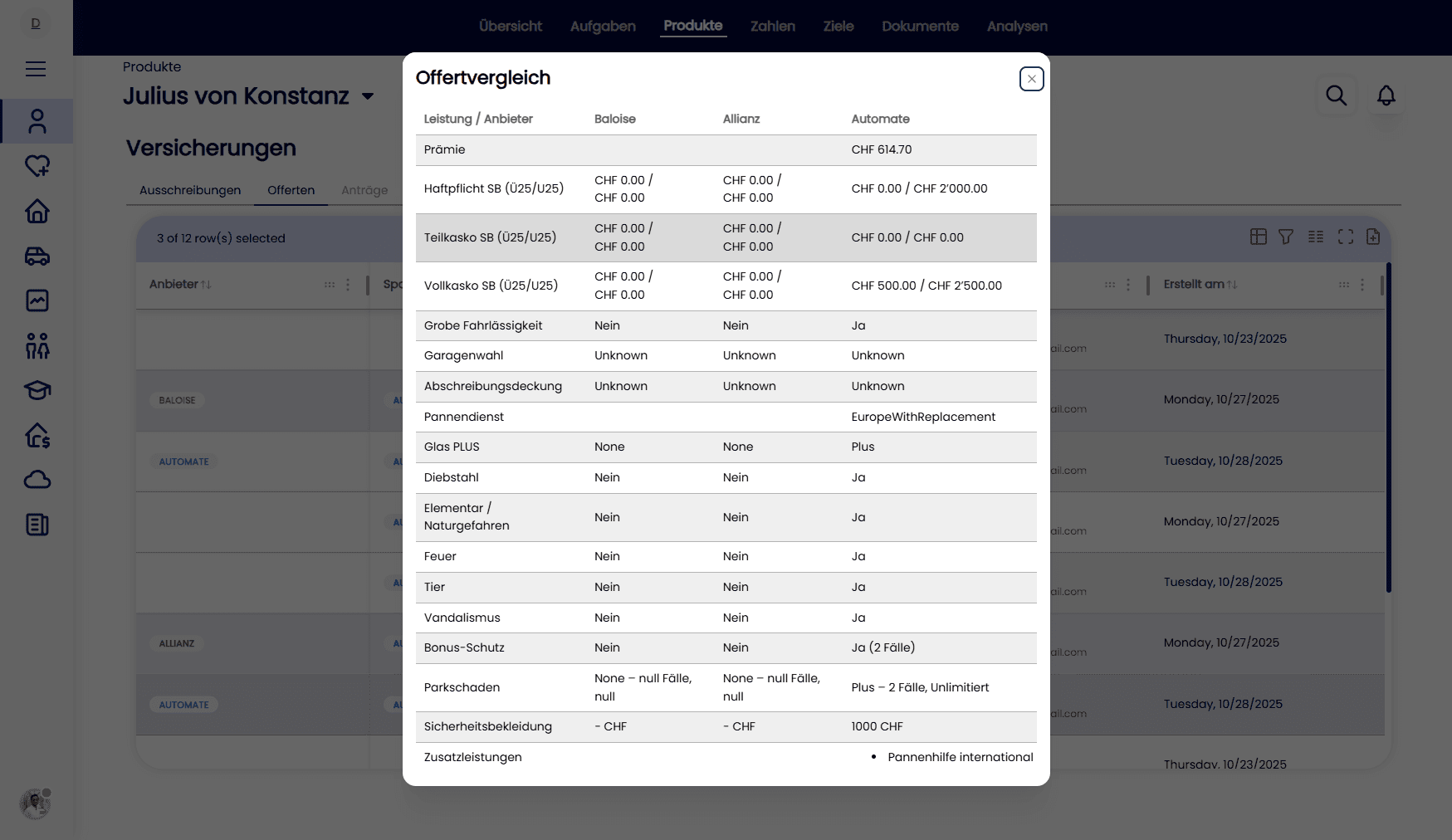Close the Offertvergleich dialog
Image resolution: width=1452 pixels, height=840 pixels.
(1031, 79)
